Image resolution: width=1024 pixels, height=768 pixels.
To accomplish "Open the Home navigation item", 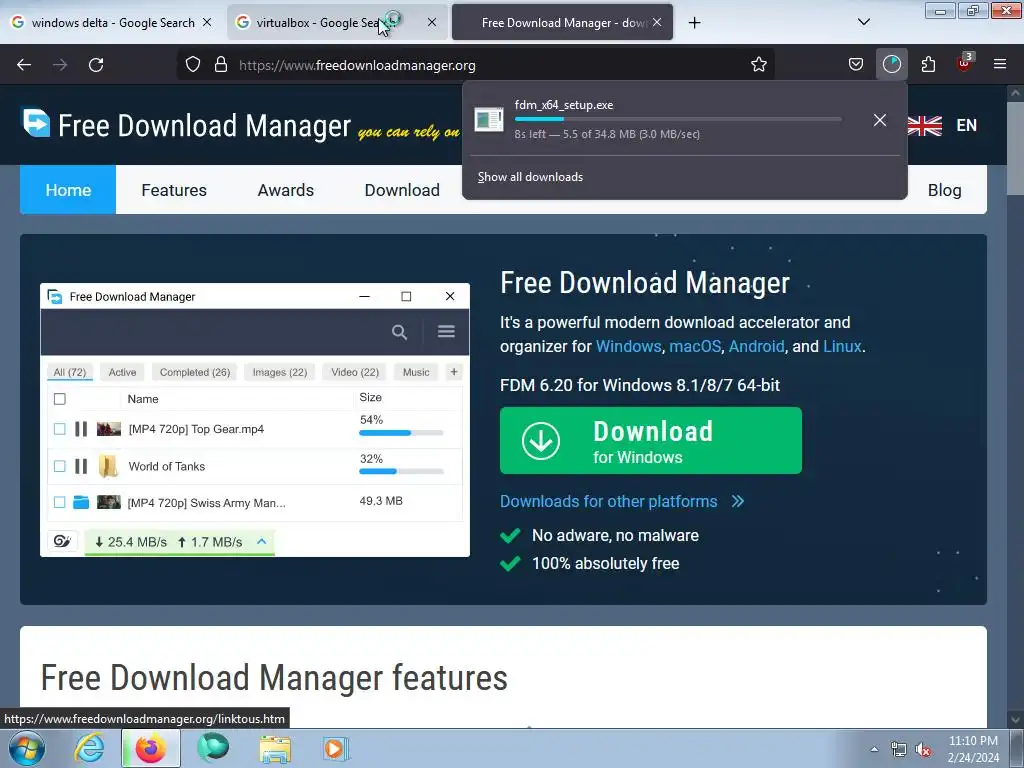I will (x=68, y=190).
